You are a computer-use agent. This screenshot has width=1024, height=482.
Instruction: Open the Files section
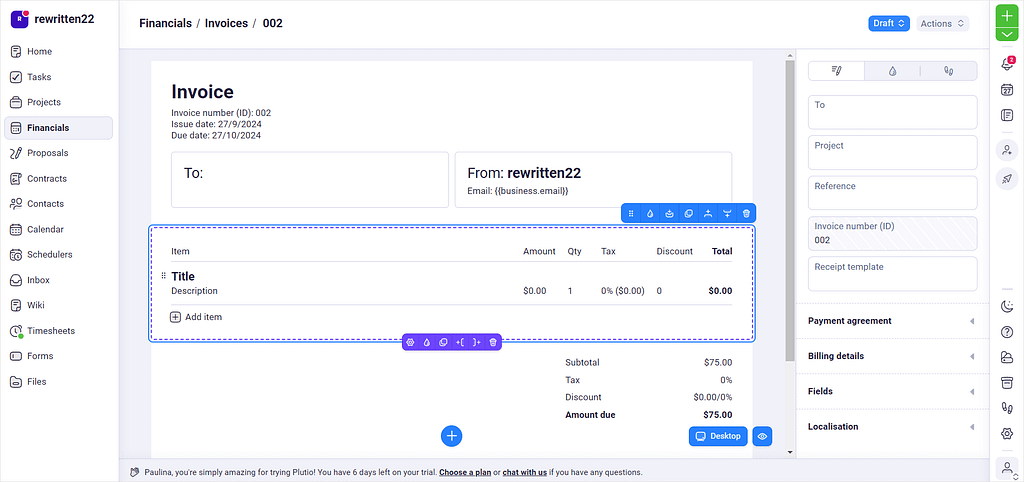[x=58, y=381]
